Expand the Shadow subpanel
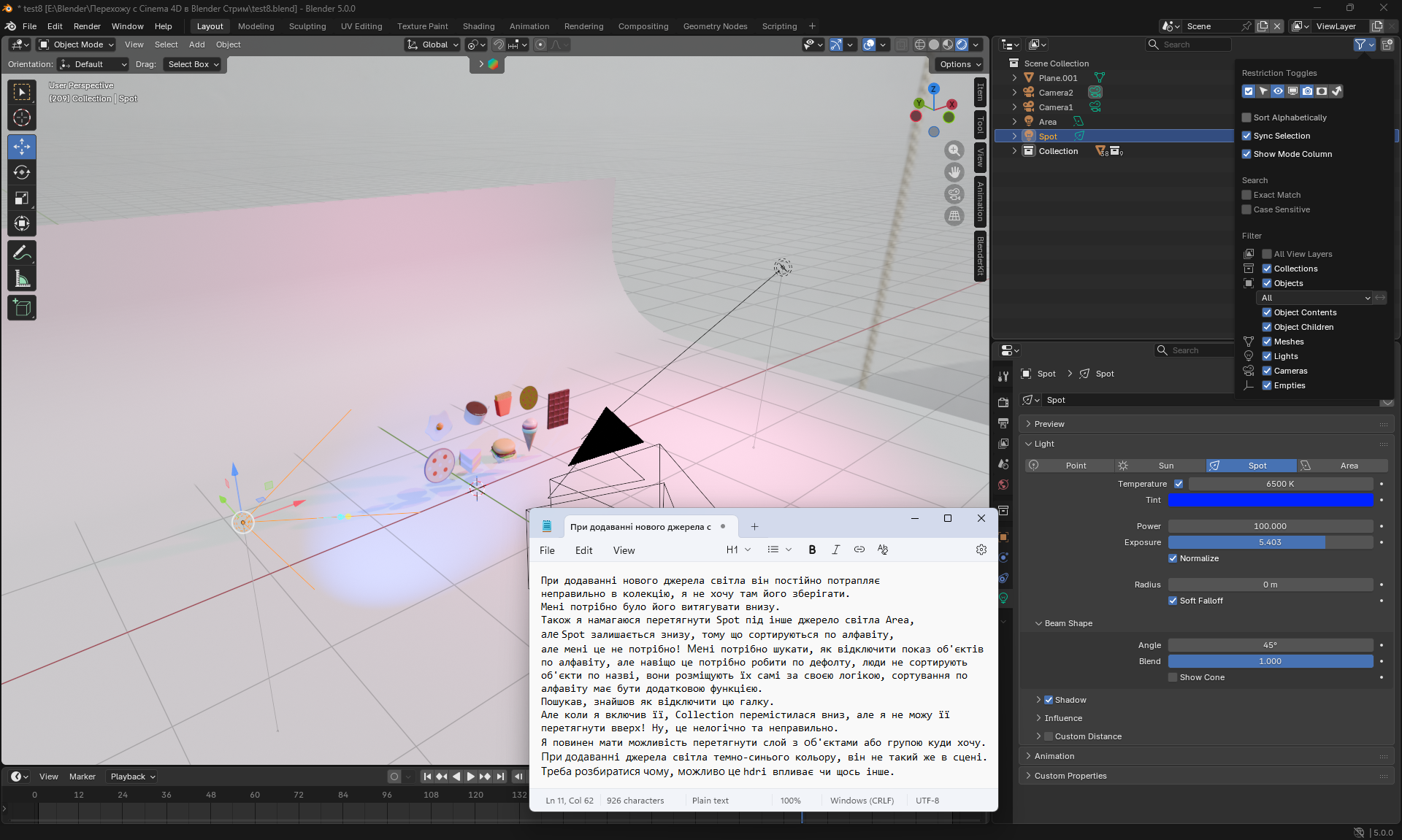Image resolution: width=1402 pixels, height=840 pixels. [1038, 700]
